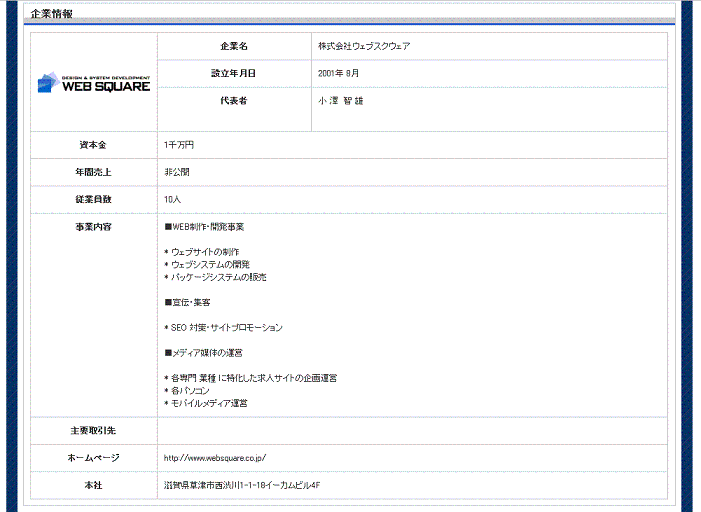Click the ウェブシステムの開発 list item

209,264
